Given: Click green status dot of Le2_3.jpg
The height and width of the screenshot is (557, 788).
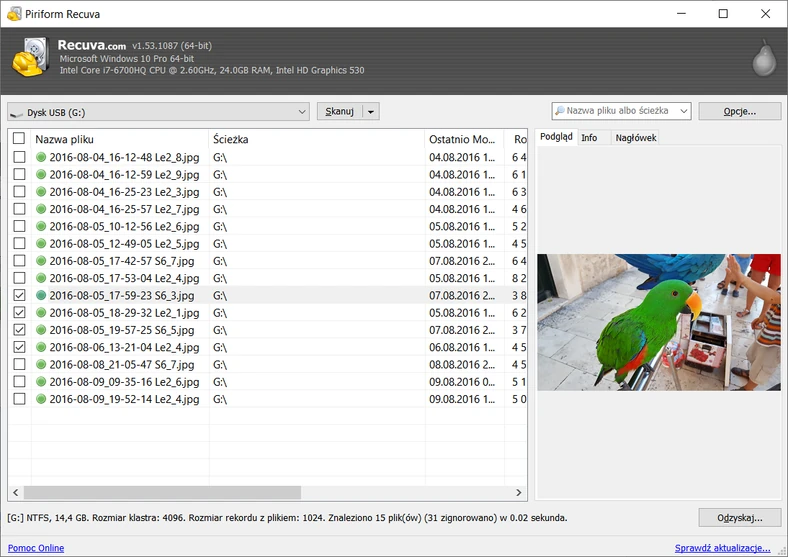Looking at the screenshot, I should 41,192.
